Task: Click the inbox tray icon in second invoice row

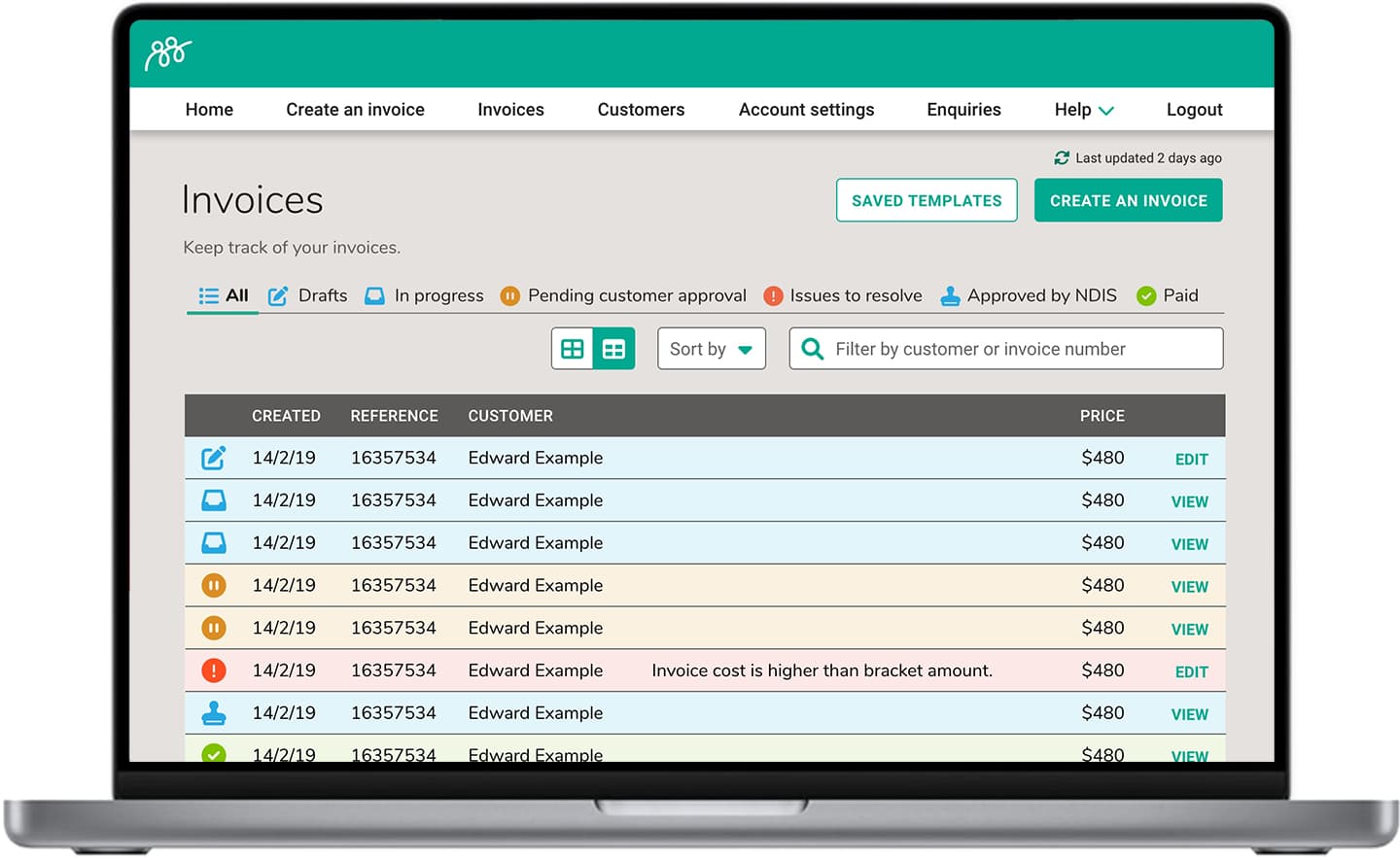Action: point(214,500)
